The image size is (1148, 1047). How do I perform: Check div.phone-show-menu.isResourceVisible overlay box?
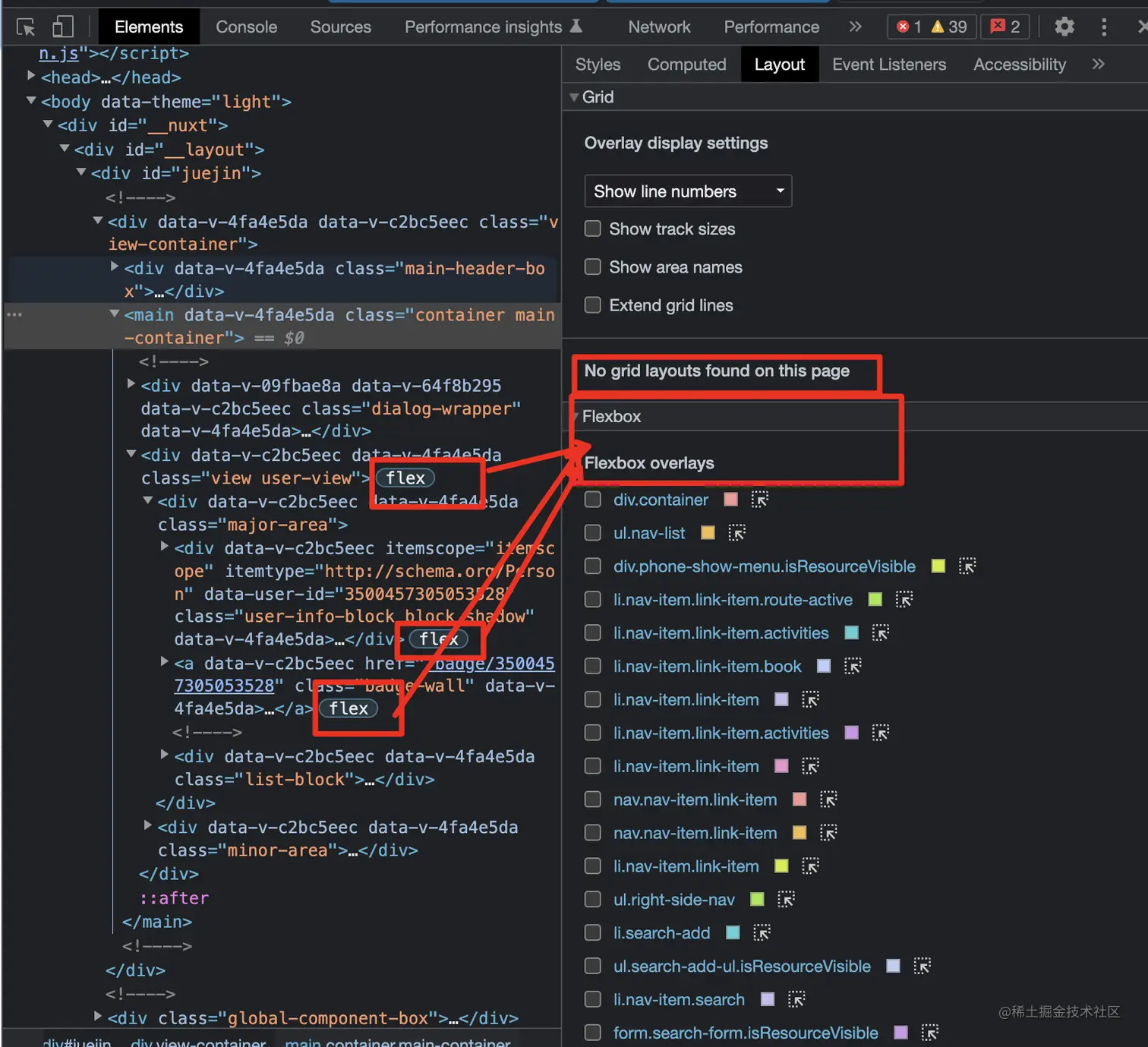[x=593, y=566]
